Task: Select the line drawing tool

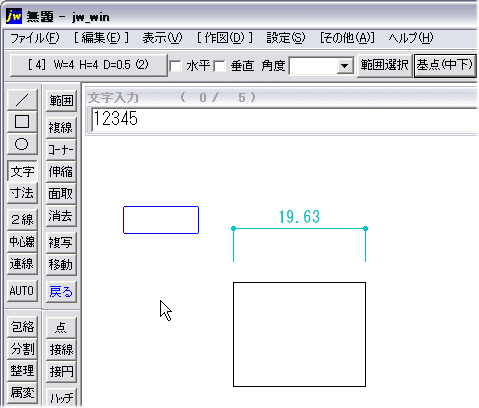Action: click(x=22, y=99)
